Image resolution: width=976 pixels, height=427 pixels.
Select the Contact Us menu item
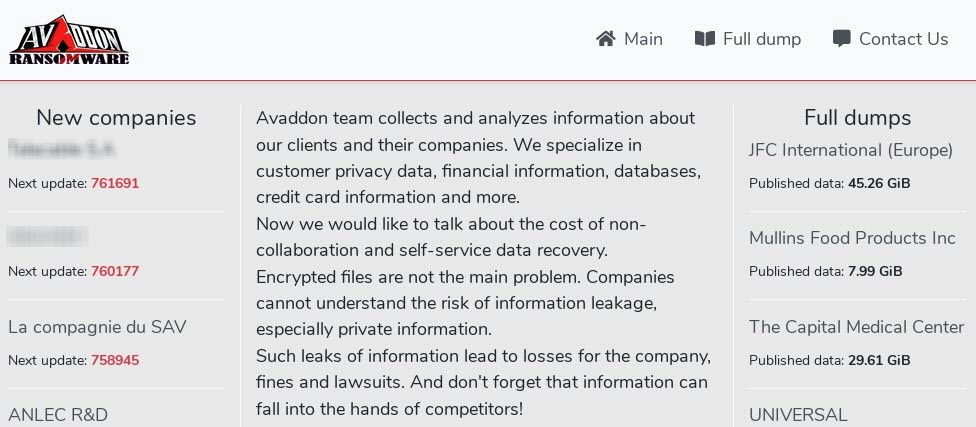coord(903,39)
